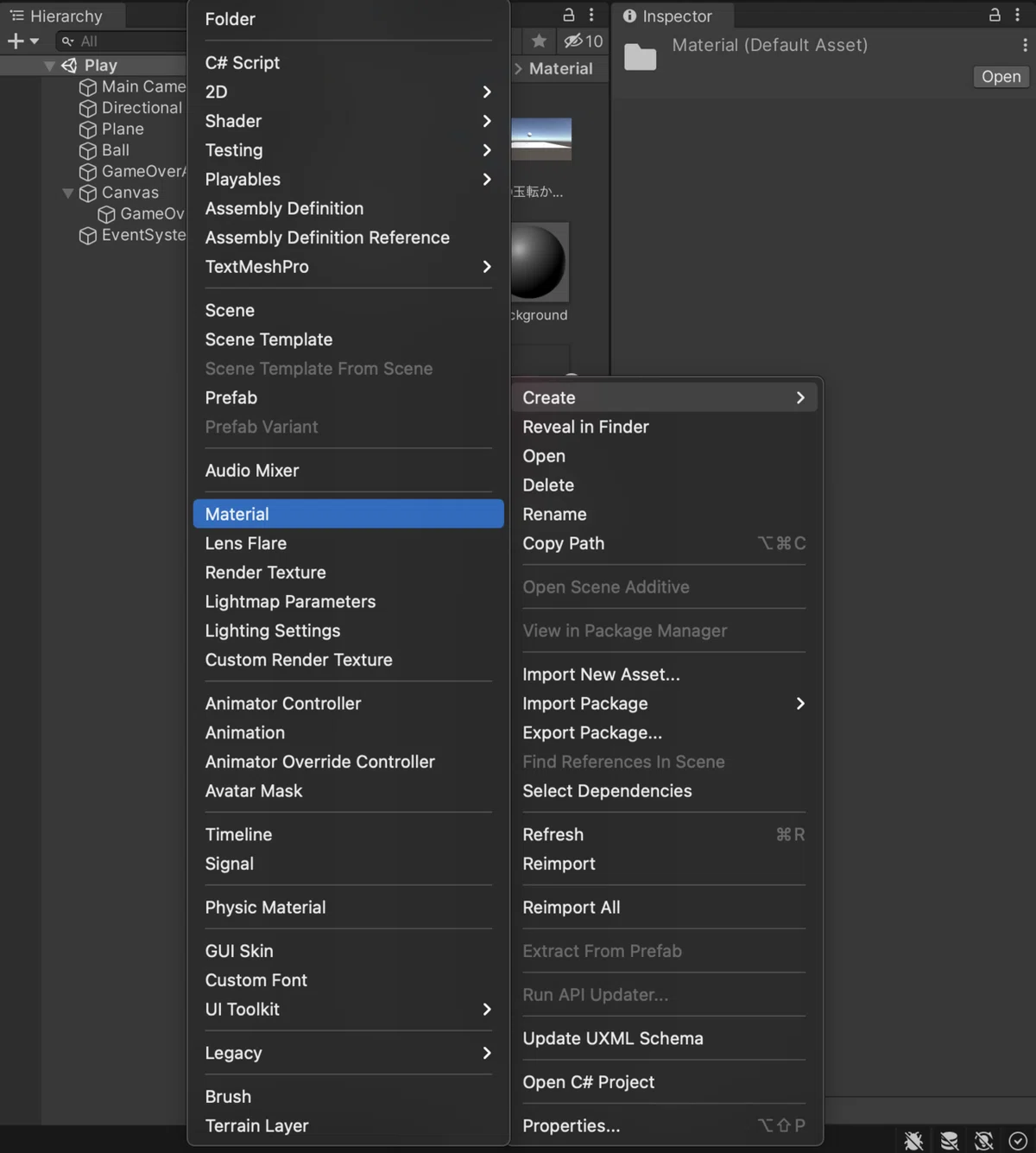This screenshot has width=1036, height=1153.
Task: Expand the TextMeshPro submenu
Action: coord(348,267)
